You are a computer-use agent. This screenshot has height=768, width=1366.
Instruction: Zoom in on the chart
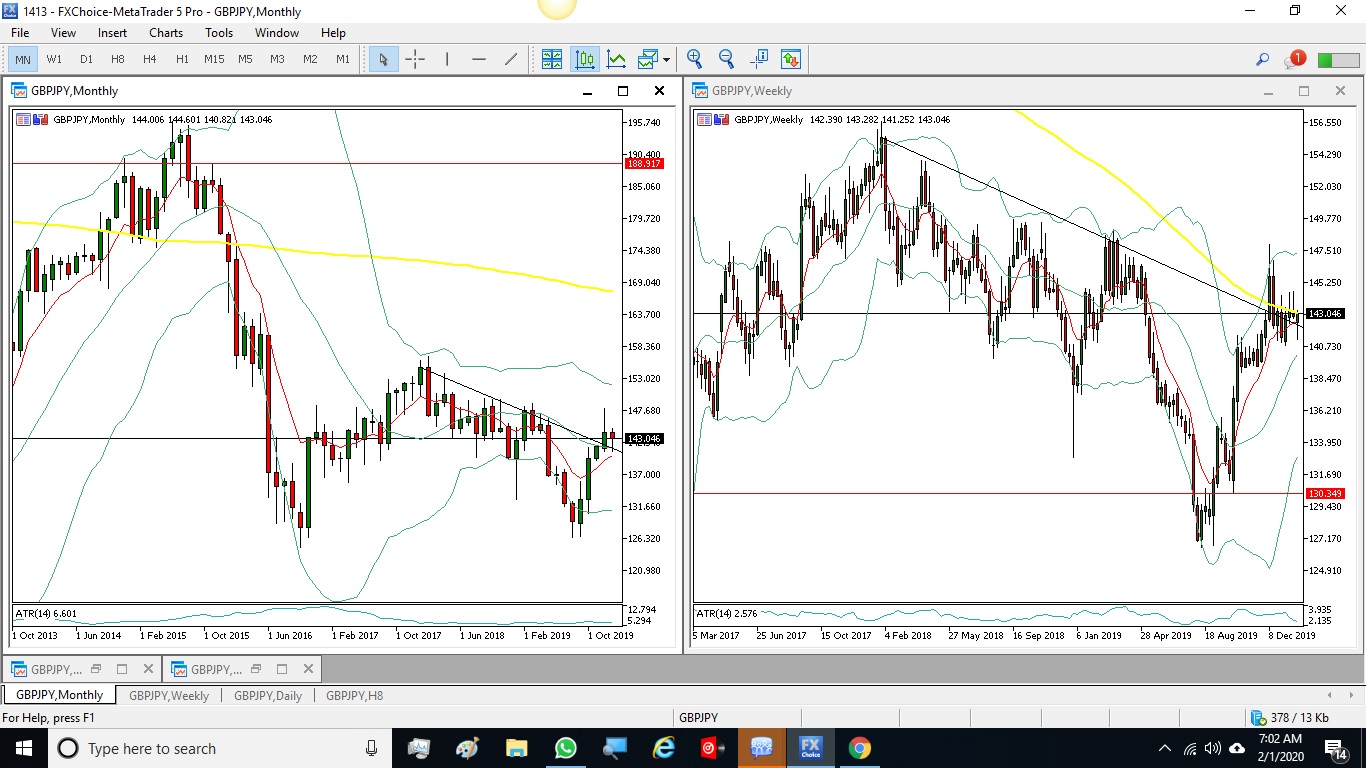tap(694, 60)
